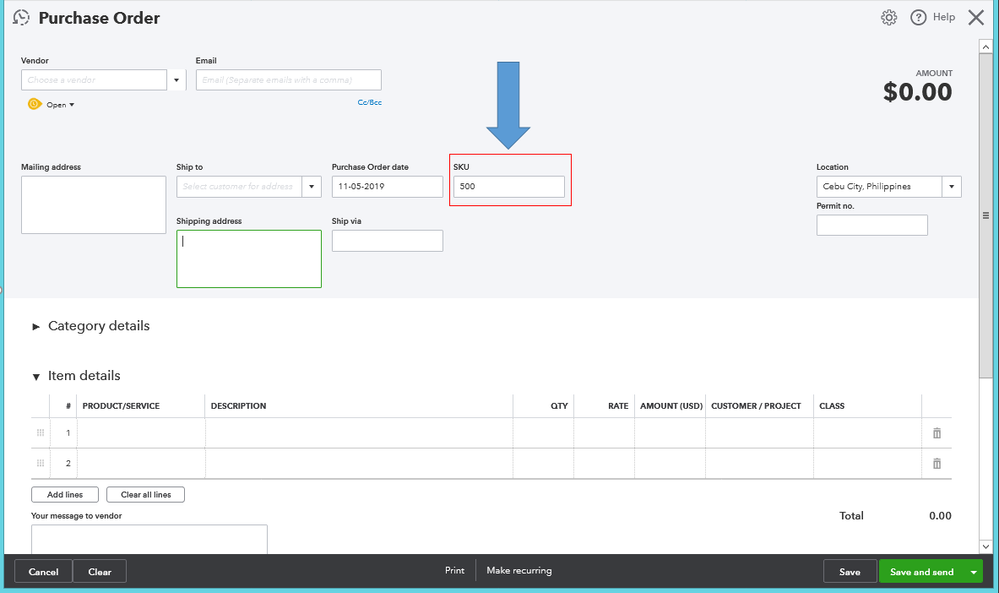The height and width of the screenshot is (593, 999).
Task: Click the Cancel button
Action: click(43, 571)
